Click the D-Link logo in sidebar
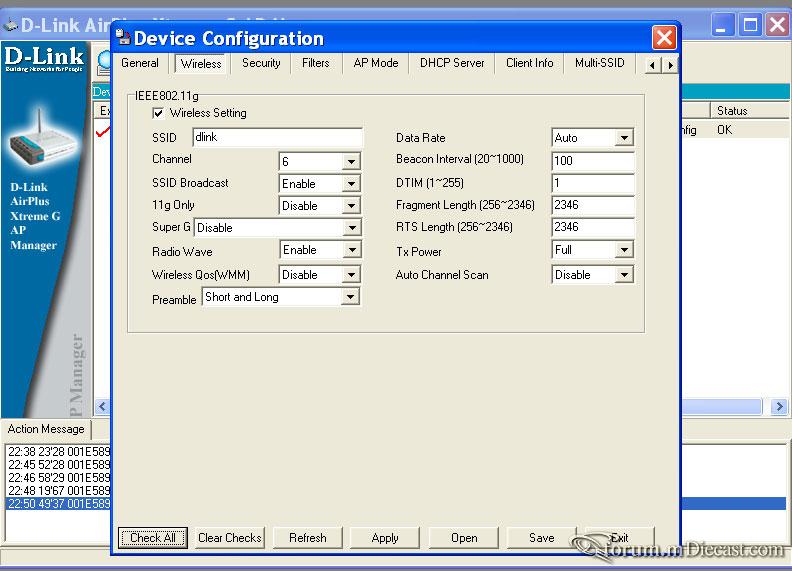Viewport: 792px width, 571px height. [44, 59]
